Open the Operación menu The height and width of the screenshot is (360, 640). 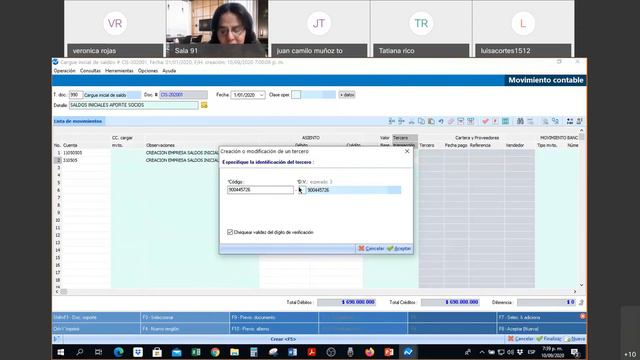64,71
